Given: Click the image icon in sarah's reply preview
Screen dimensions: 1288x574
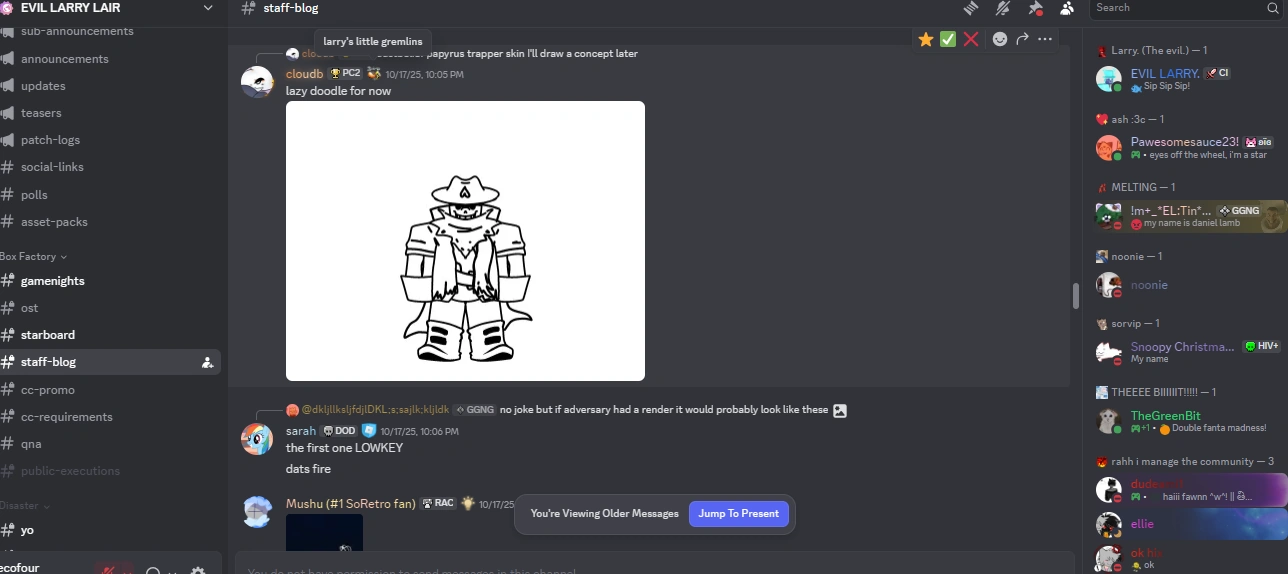Looking at the screenshot, I should (x=840, y=410).
